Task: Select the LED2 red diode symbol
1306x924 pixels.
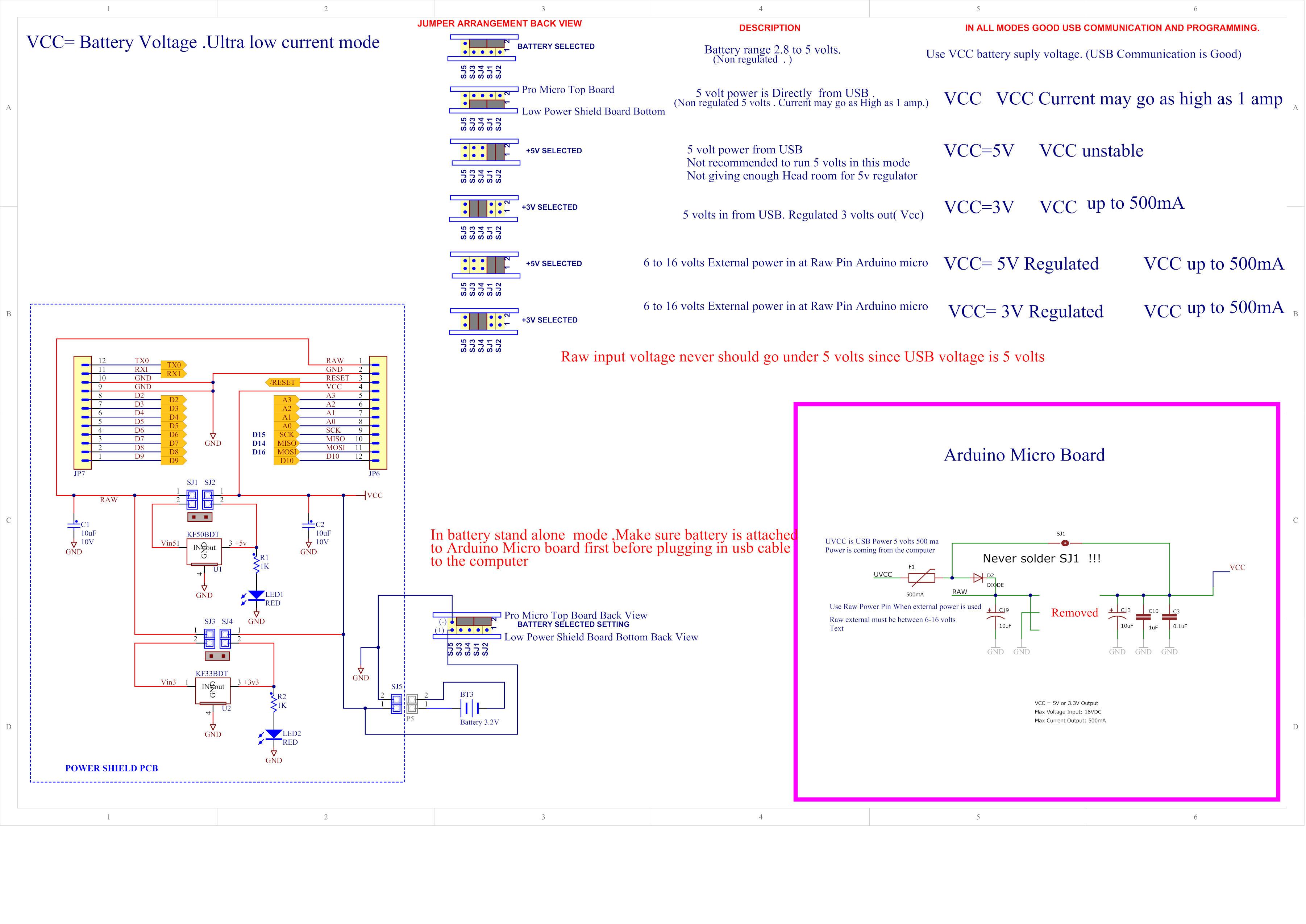Action: point(274,736)
